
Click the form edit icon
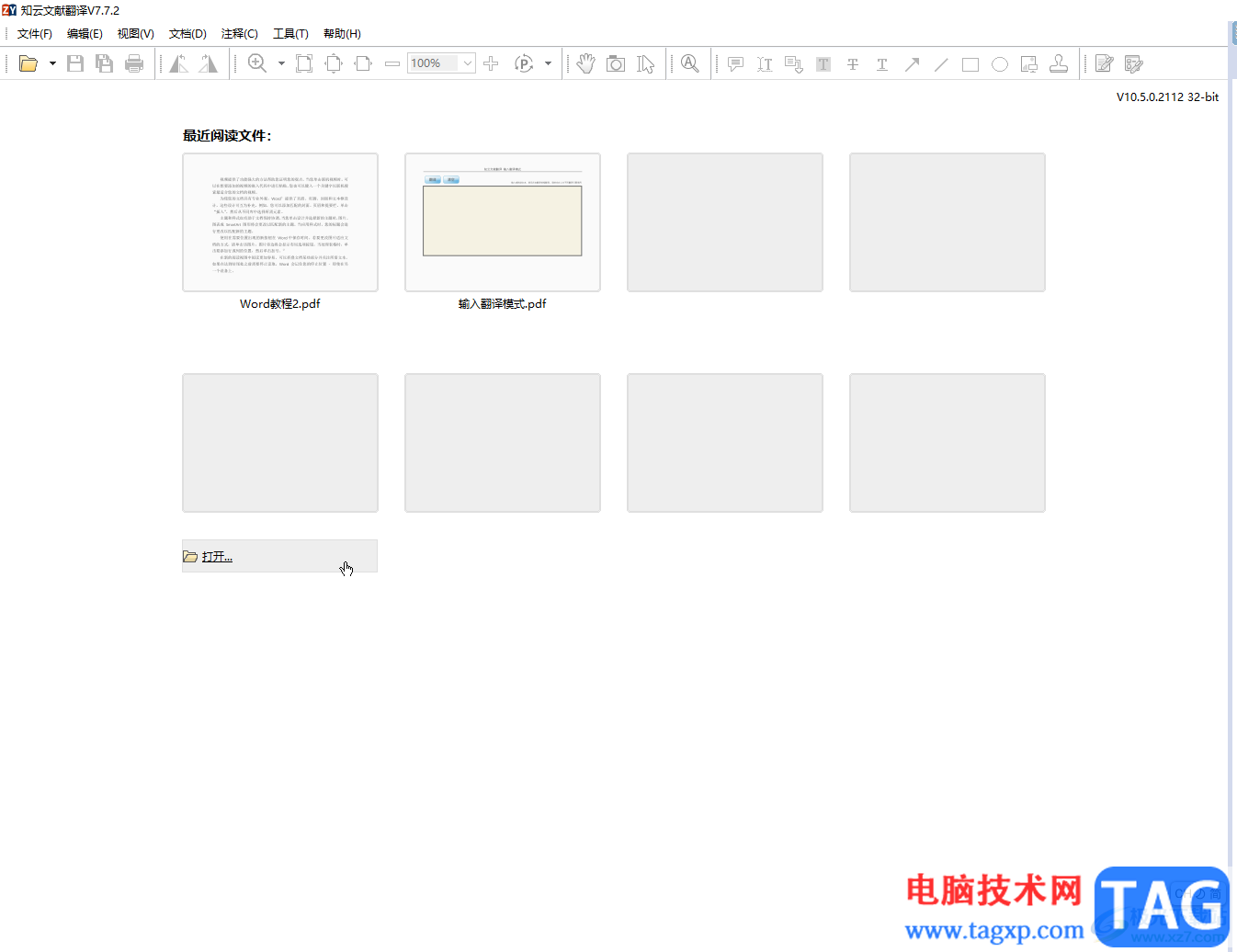(1134, 63)
